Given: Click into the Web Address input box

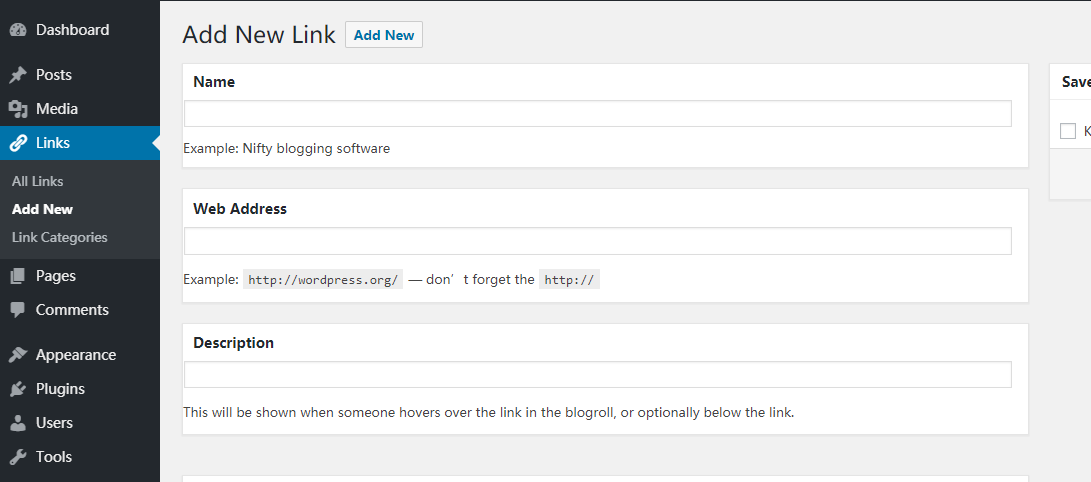Looking at the screenshot, I should [x=598, y=241].
